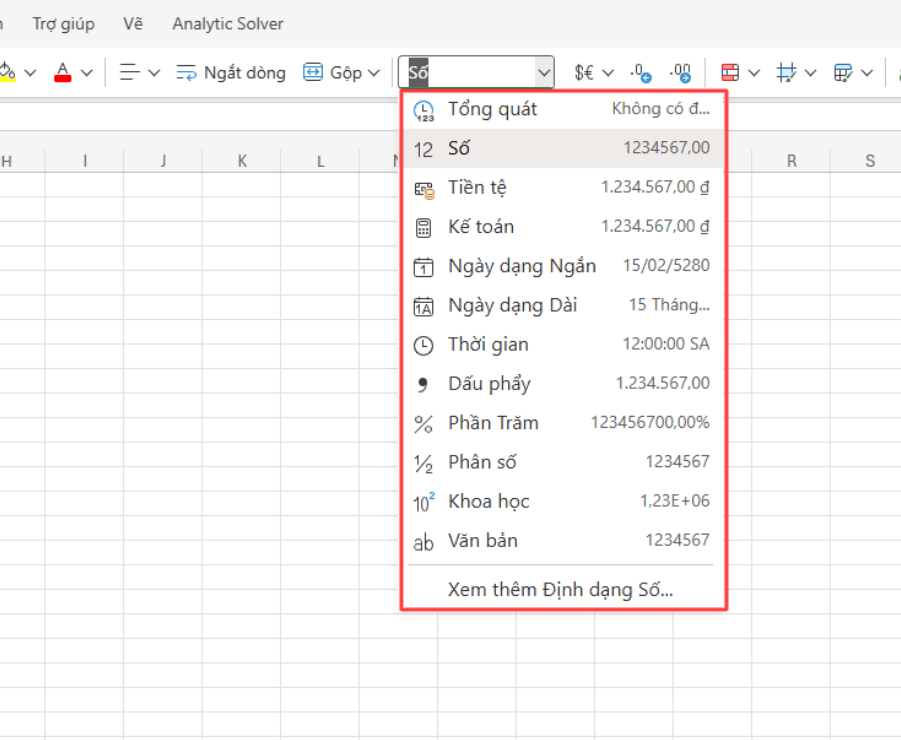Screen dimensions: 901x740
Task: Click the 1.234.567,00 ₫ Tiền tệ preview
Action: 655,187
